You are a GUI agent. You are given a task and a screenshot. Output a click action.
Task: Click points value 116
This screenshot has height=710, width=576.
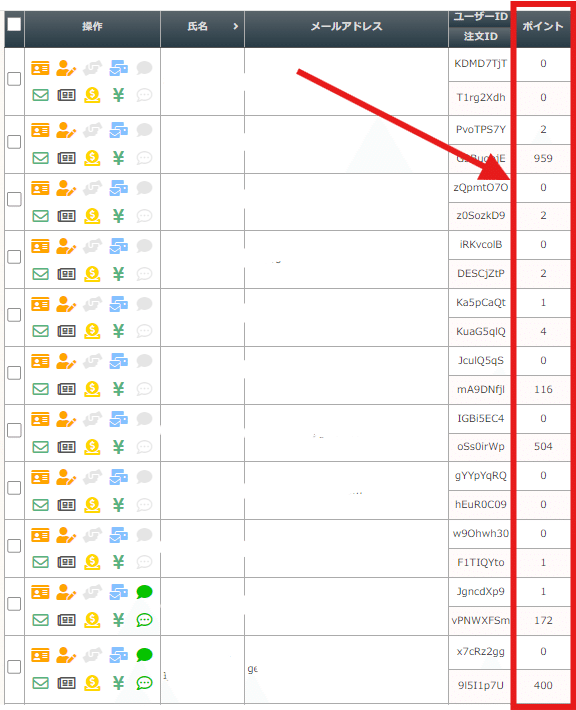point(543,389)
